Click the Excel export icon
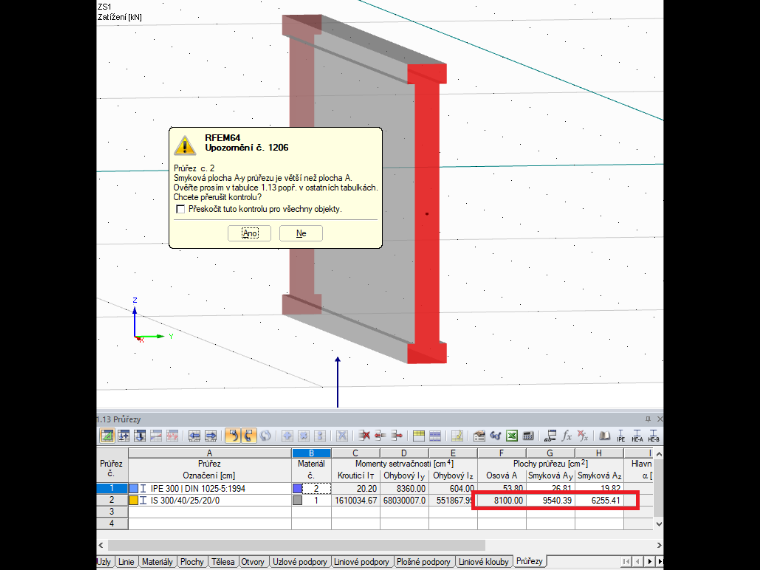 coord(512,436)
